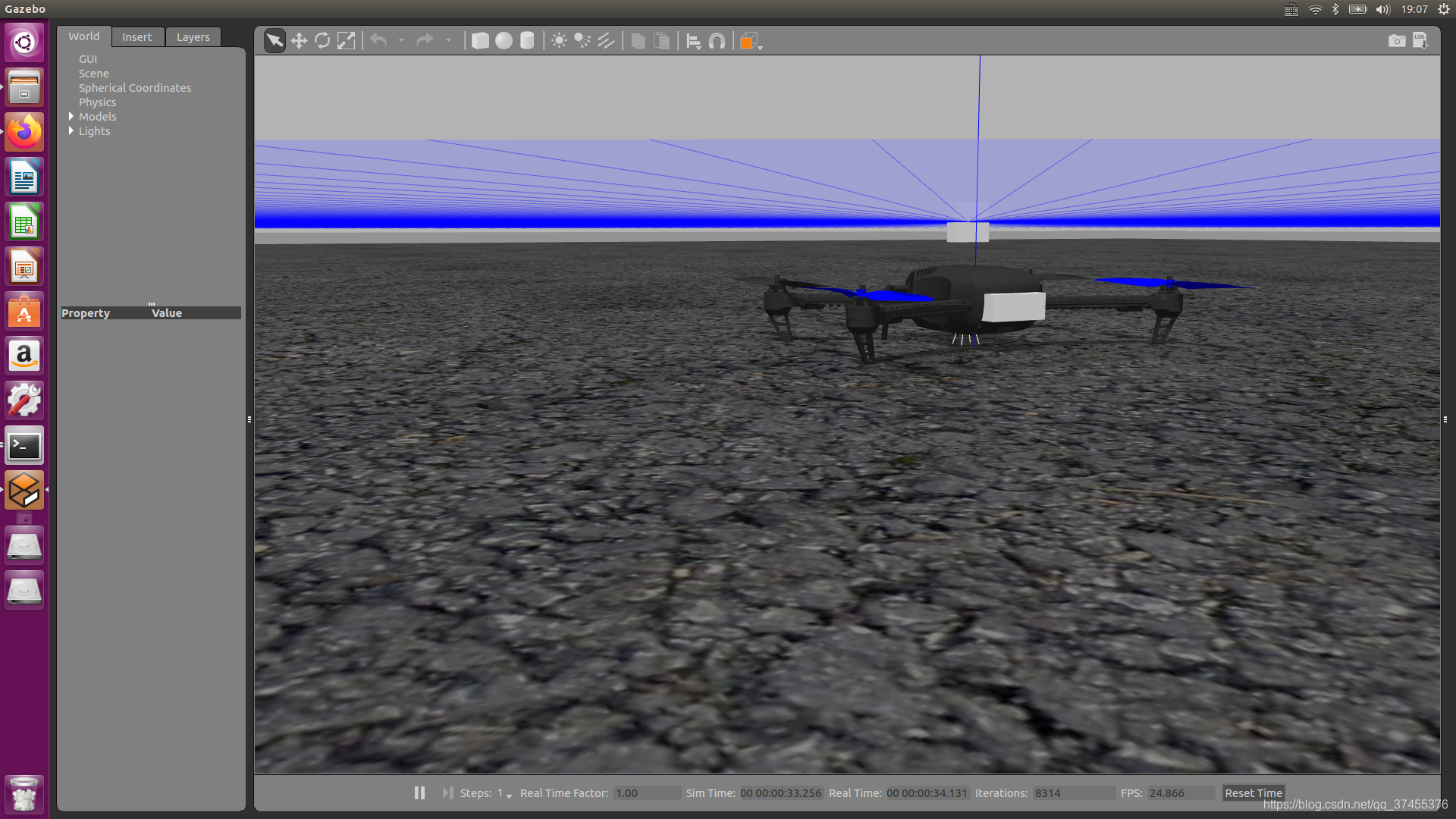1456x819 pixels.
Task: Click the log data recording icon
Action: pyautogui.click(x=1420, y=40)
